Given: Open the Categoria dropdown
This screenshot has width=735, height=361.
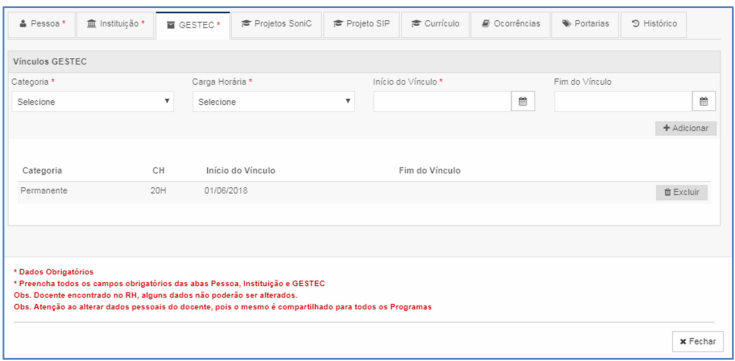Looking at the screenshot, I should (92, 101).
